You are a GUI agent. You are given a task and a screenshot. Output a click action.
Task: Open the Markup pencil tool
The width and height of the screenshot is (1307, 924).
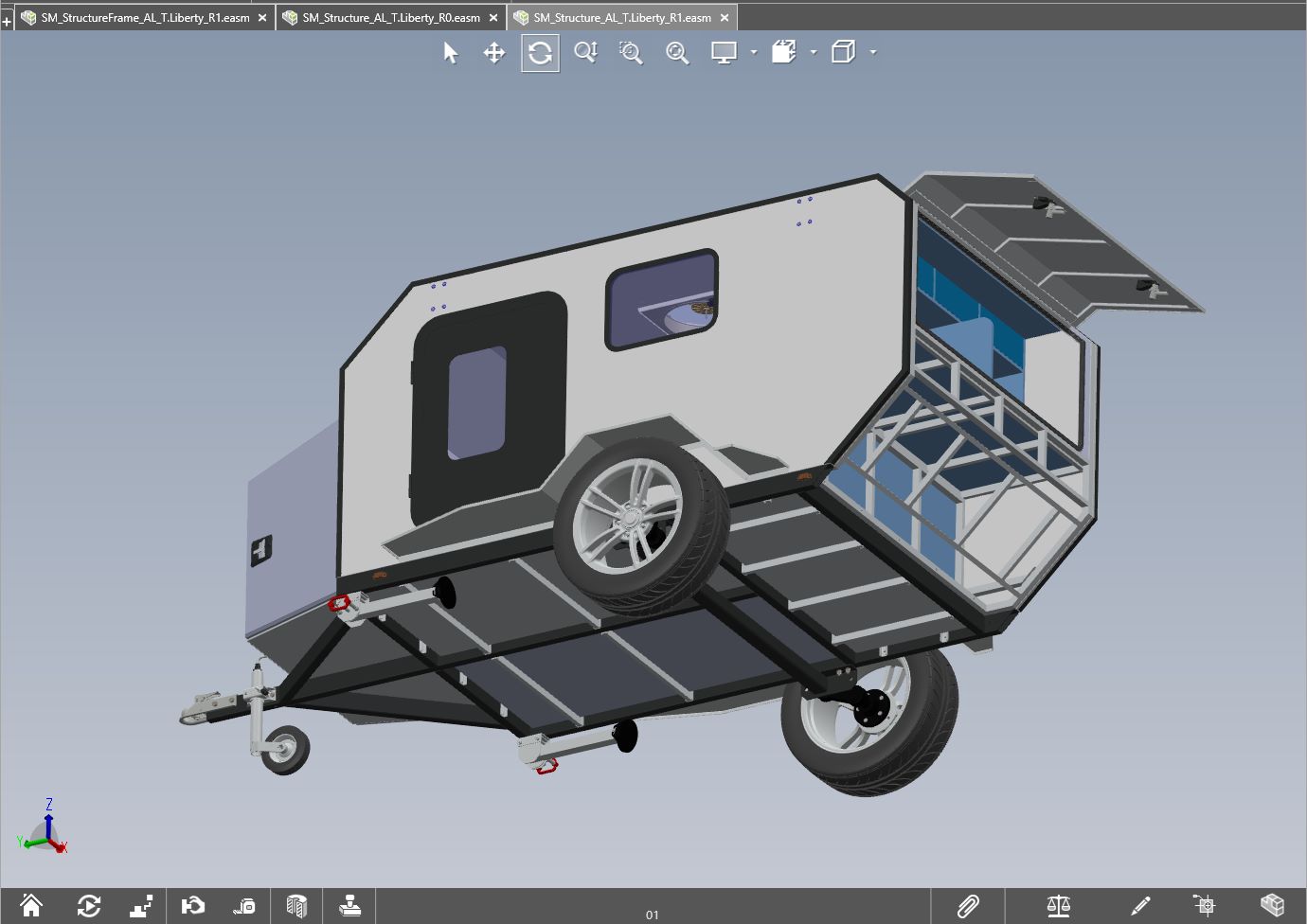[1140, 906]
